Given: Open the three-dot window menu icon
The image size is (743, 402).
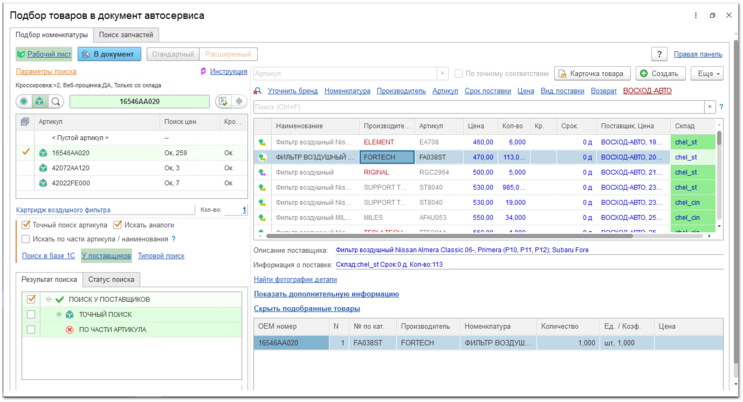Looking at the screenshot, I should point(696,16).
